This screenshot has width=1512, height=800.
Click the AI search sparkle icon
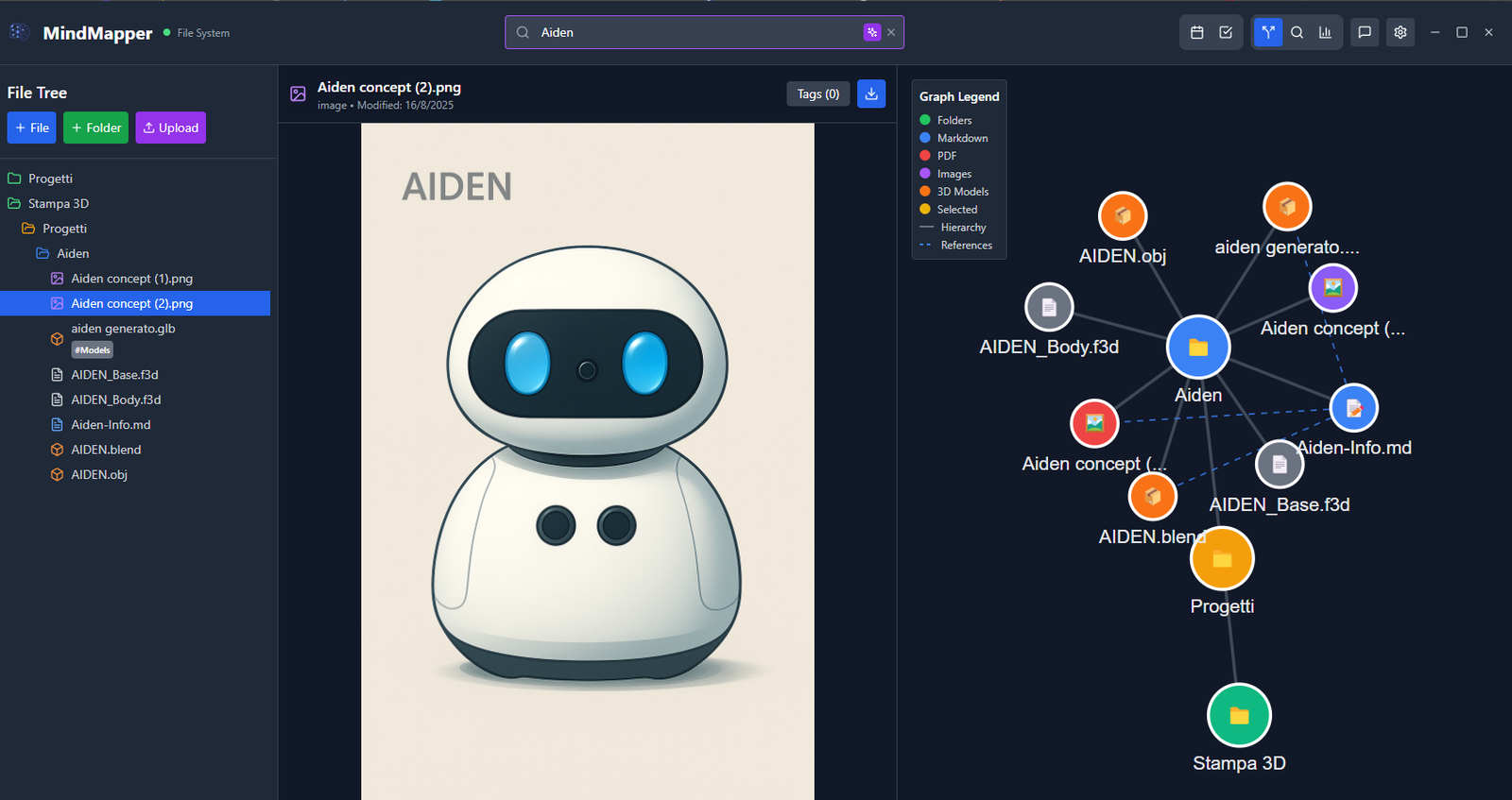point(871,32)
